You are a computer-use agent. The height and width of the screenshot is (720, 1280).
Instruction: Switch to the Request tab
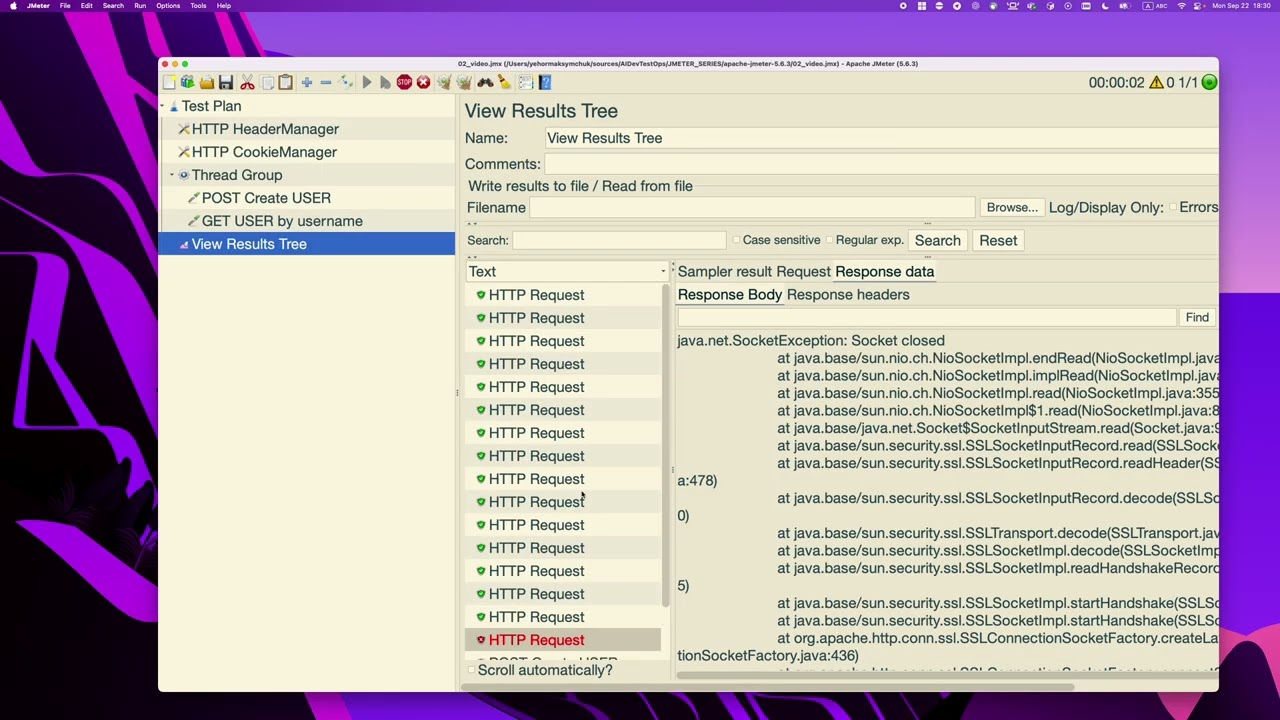(803, 272)
